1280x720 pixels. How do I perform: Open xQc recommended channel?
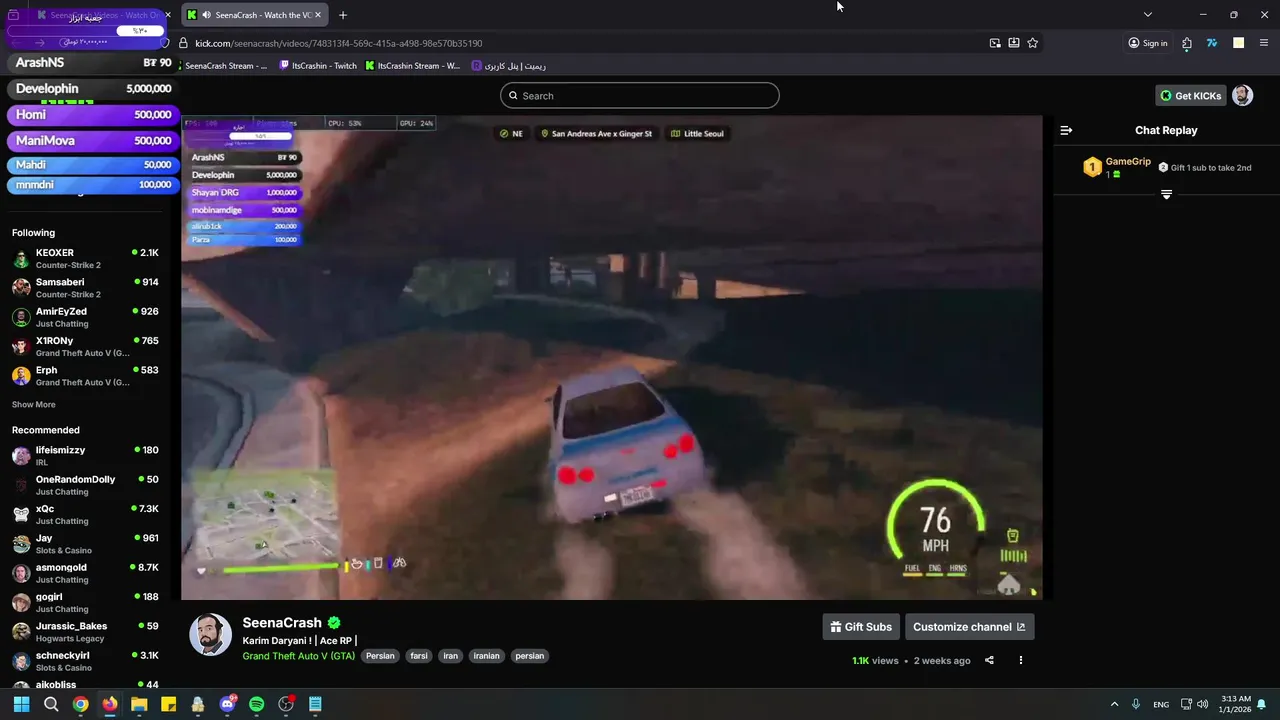(x=85, y=515)
